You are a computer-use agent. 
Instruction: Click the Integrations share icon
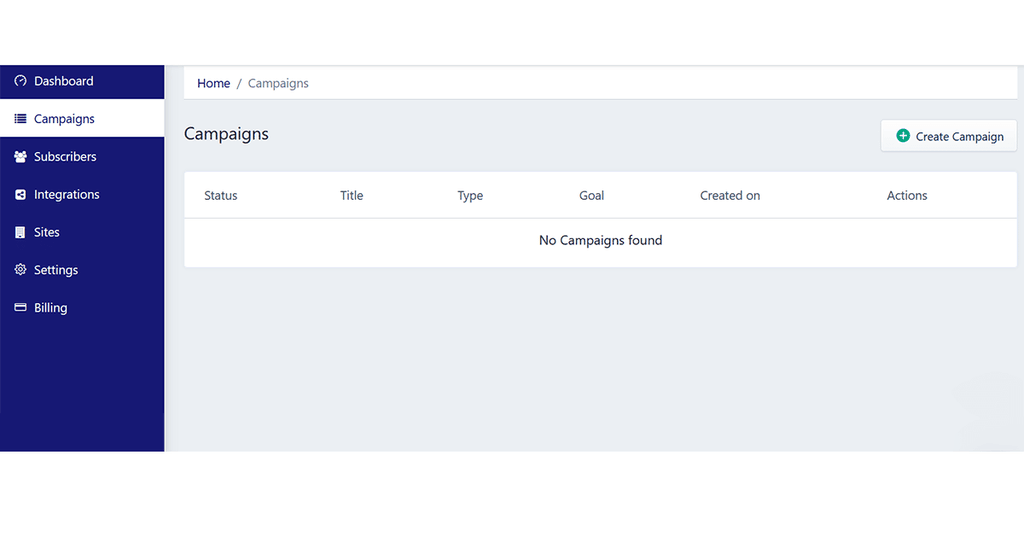pos(20,195)
